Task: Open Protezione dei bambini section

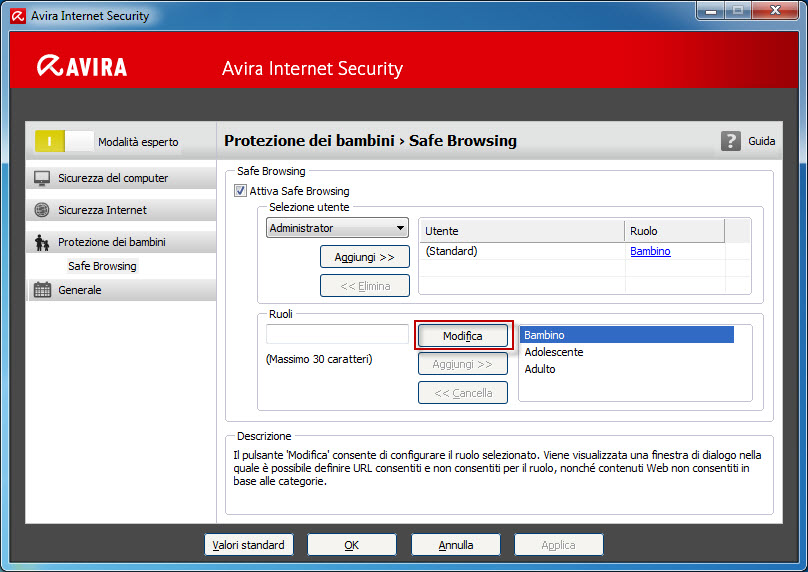Action: 121,242
